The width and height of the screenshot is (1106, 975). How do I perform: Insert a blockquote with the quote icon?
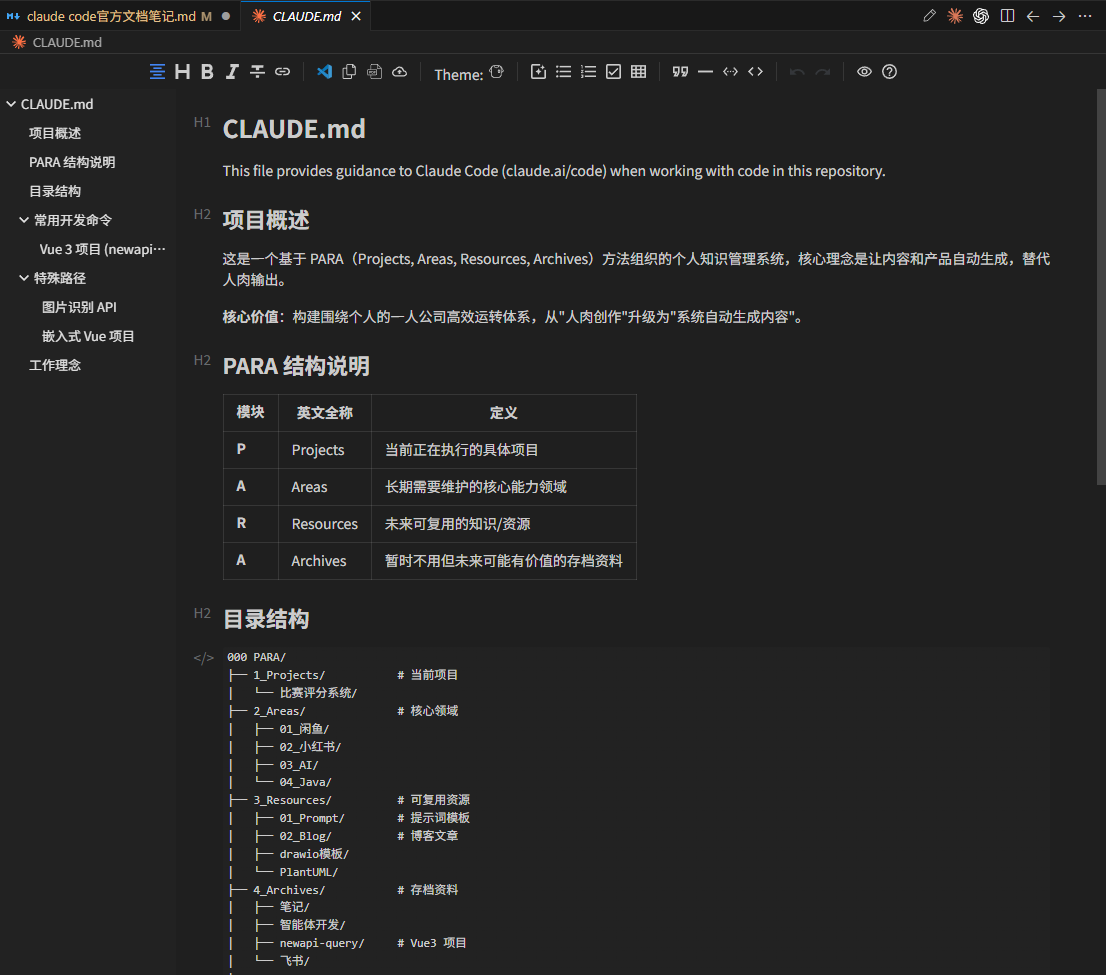[680, 72]
